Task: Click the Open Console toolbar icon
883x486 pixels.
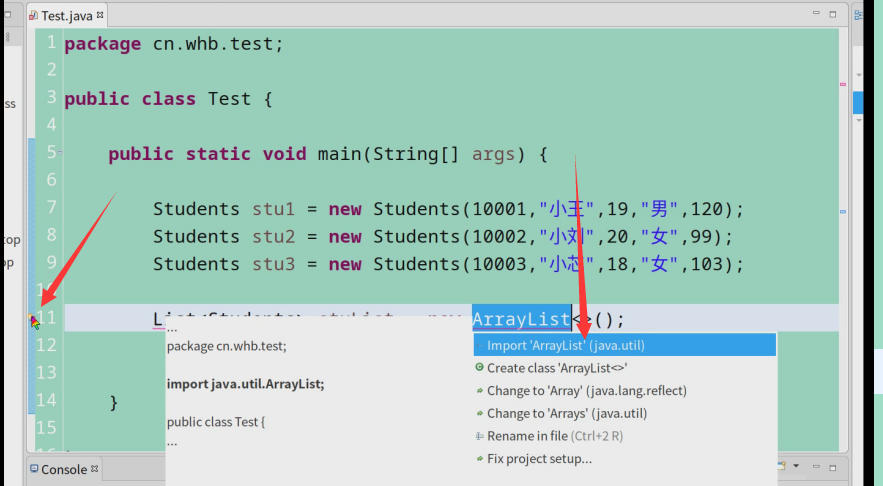Action: point(782,466)
